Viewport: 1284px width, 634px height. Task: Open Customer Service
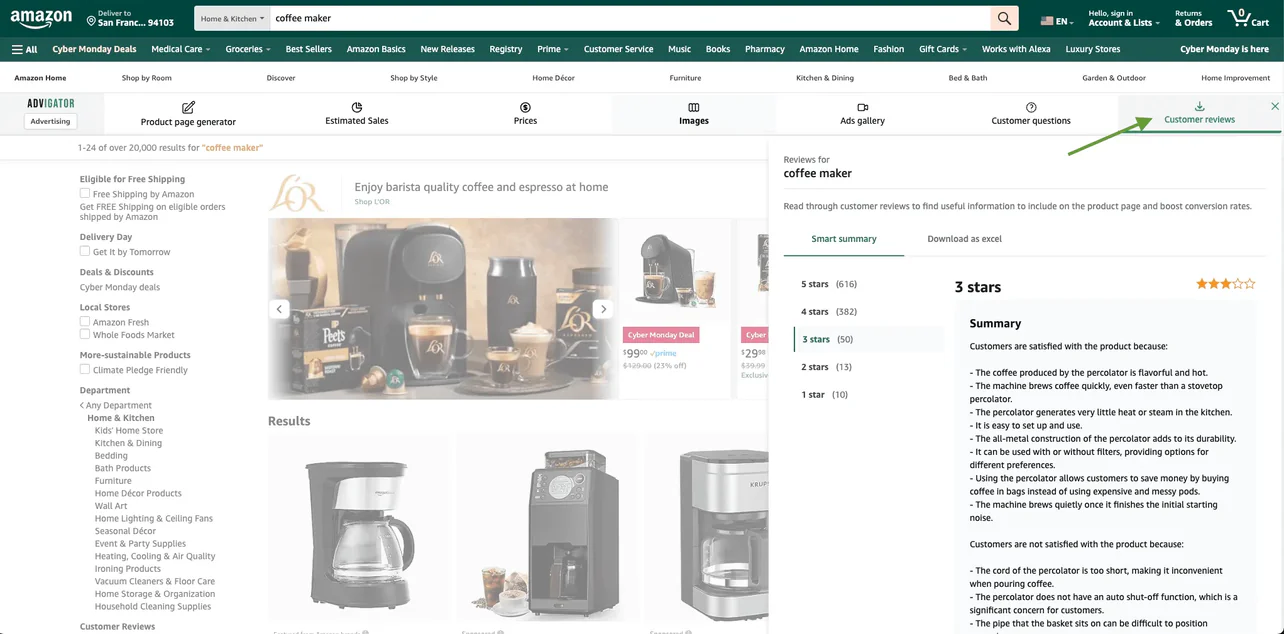tap(618, 49)
